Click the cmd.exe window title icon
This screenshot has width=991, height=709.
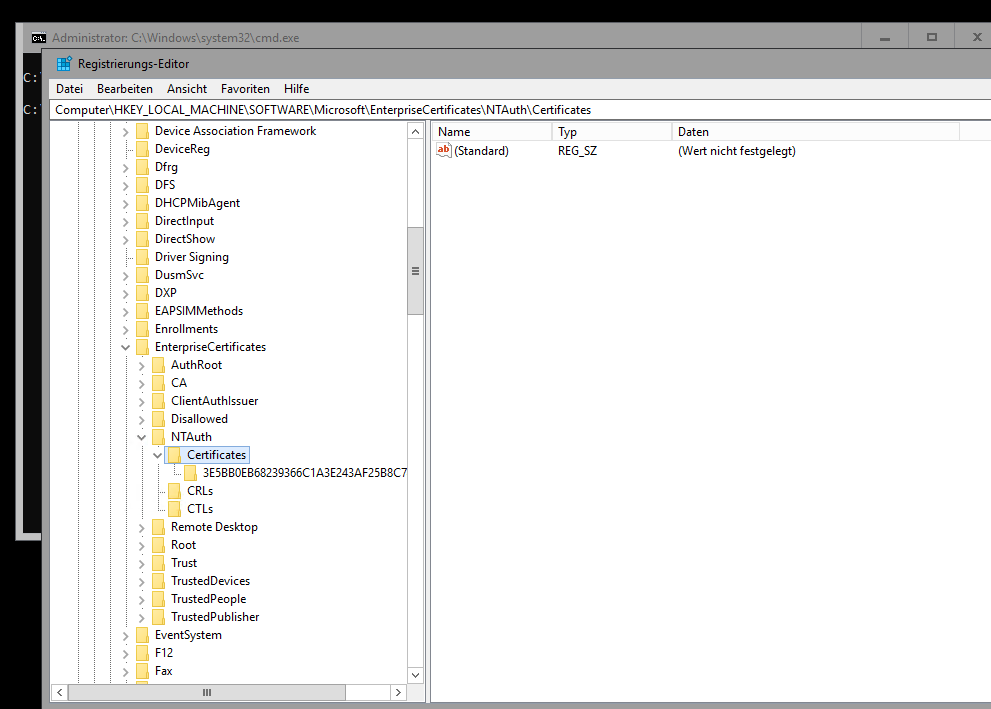39,38
